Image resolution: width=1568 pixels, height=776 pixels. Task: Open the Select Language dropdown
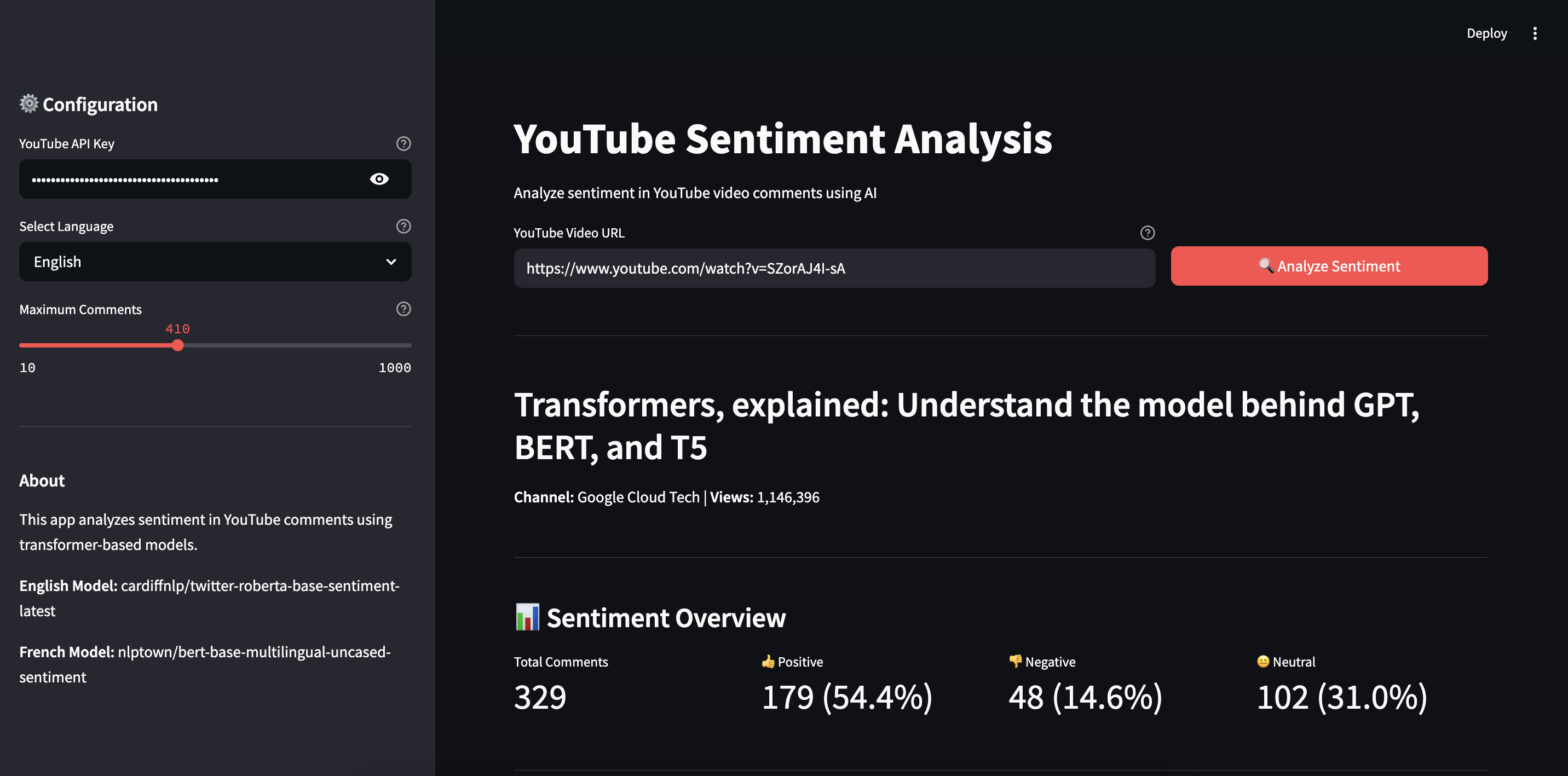click(x=215, y=262)
